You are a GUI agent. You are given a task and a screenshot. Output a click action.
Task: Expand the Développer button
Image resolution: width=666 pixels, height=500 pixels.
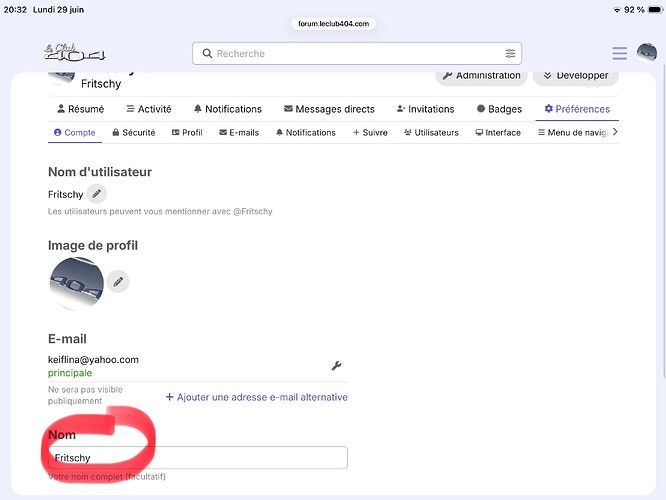(576, 76)
